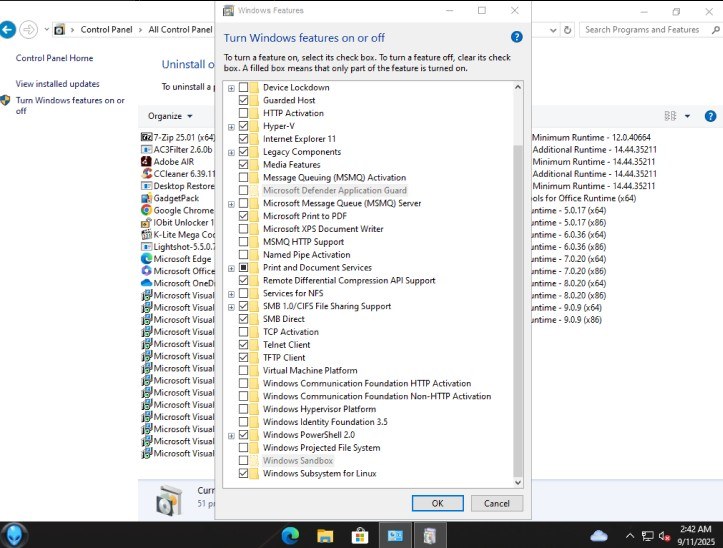Click the scroll up arrow in features list
Image resolution: width=723 pixels, height=548 pixels.
pyautogui.click(x=518, y=87)
